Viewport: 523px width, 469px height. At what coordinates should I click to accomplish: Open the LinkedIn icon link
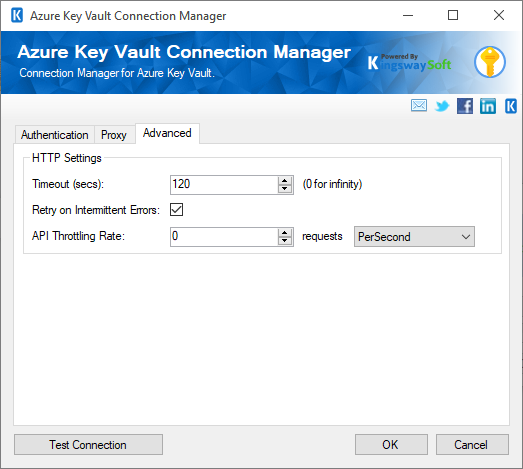click(488, 106)
